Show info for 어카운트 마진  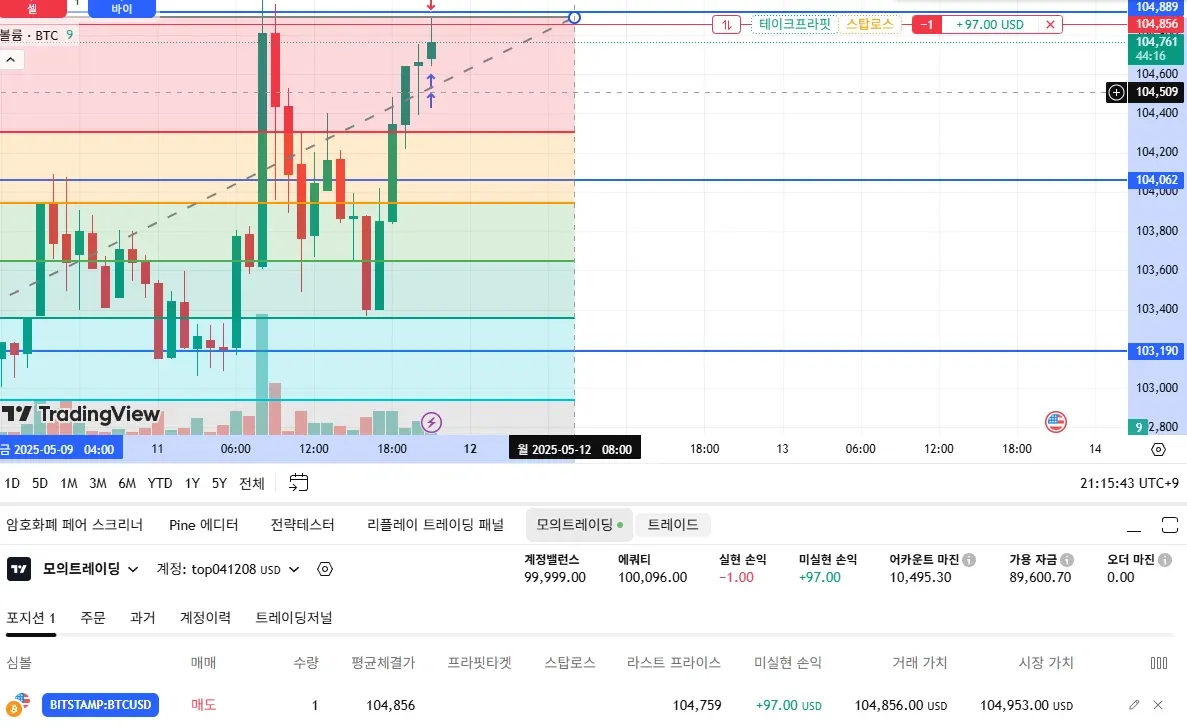[x=969, y=560]
